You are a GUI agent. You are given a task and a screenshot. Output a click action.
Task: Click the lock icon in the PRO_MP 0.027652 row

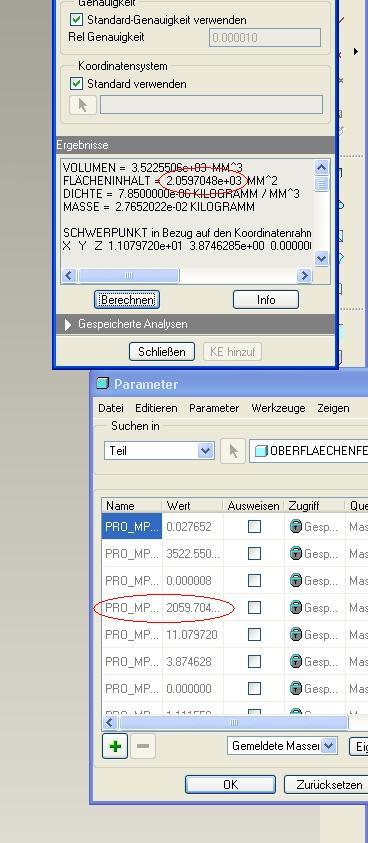click(295, 526)
